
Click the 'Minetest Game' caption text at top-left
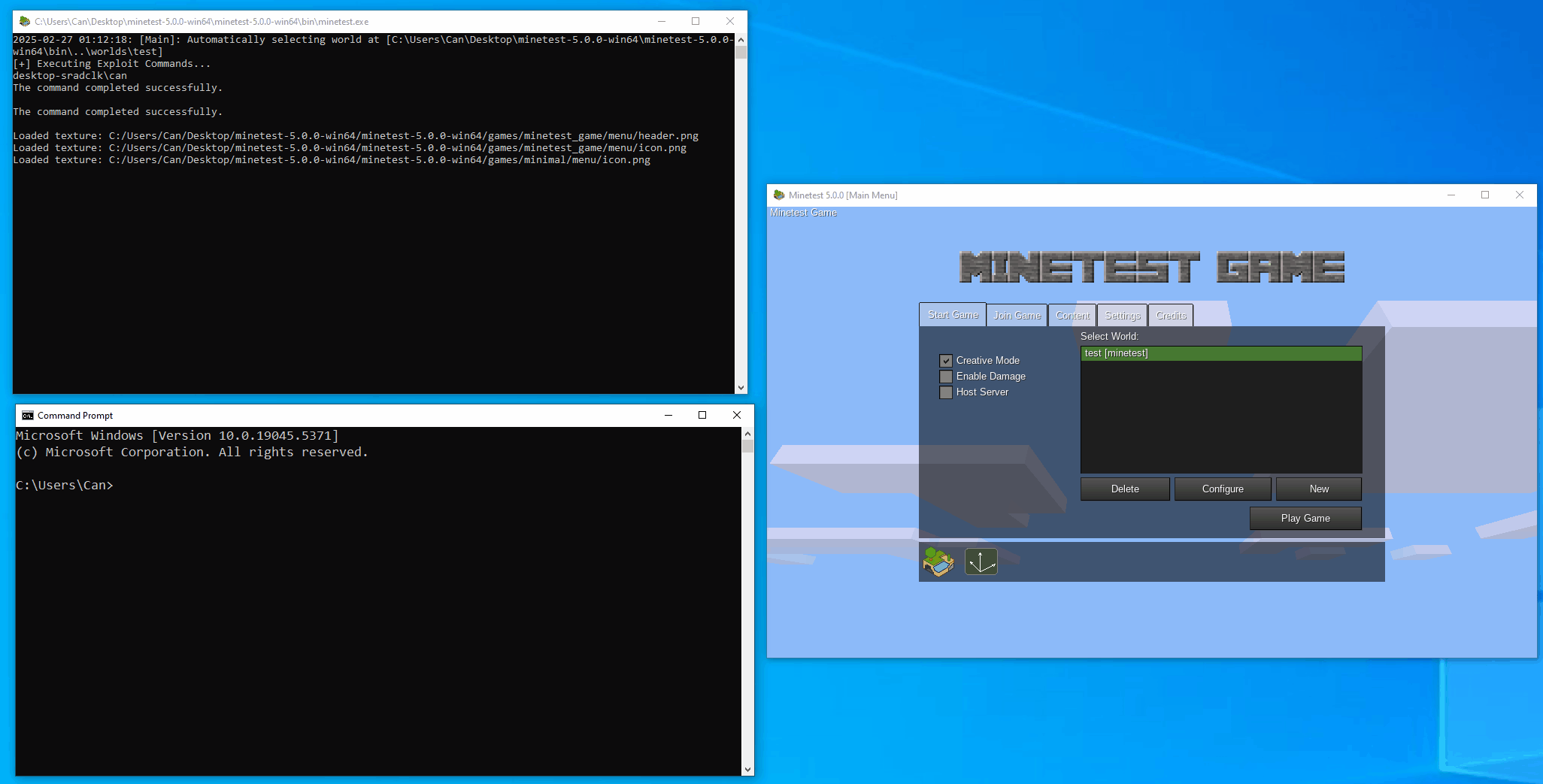803,213
